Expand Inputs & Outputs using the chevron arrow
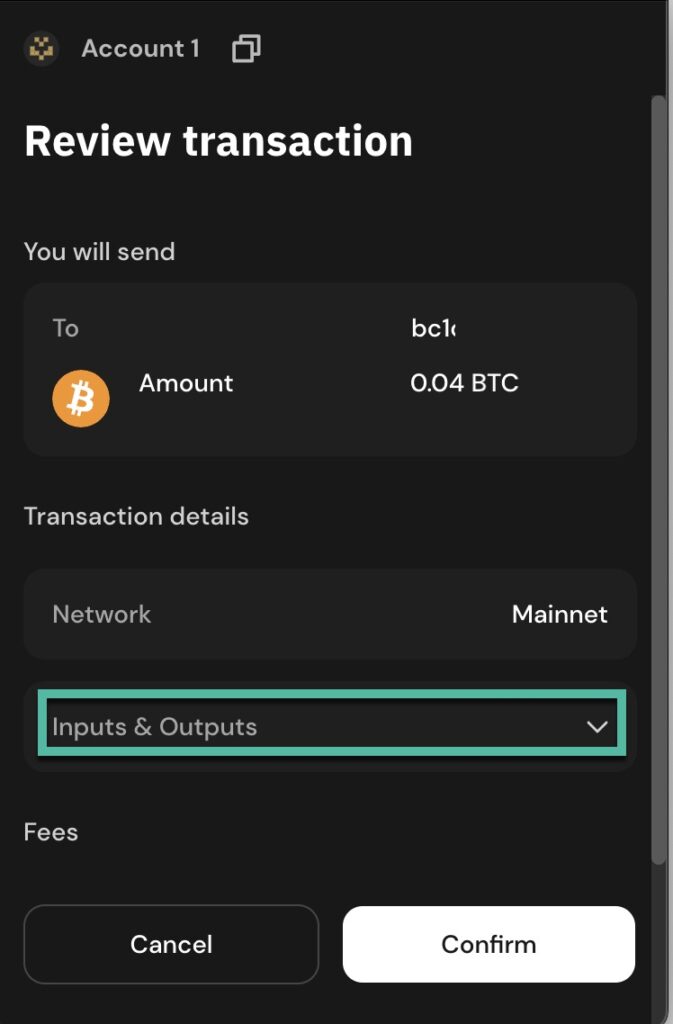Screen dimensions: 673x1024 point(597,727)
